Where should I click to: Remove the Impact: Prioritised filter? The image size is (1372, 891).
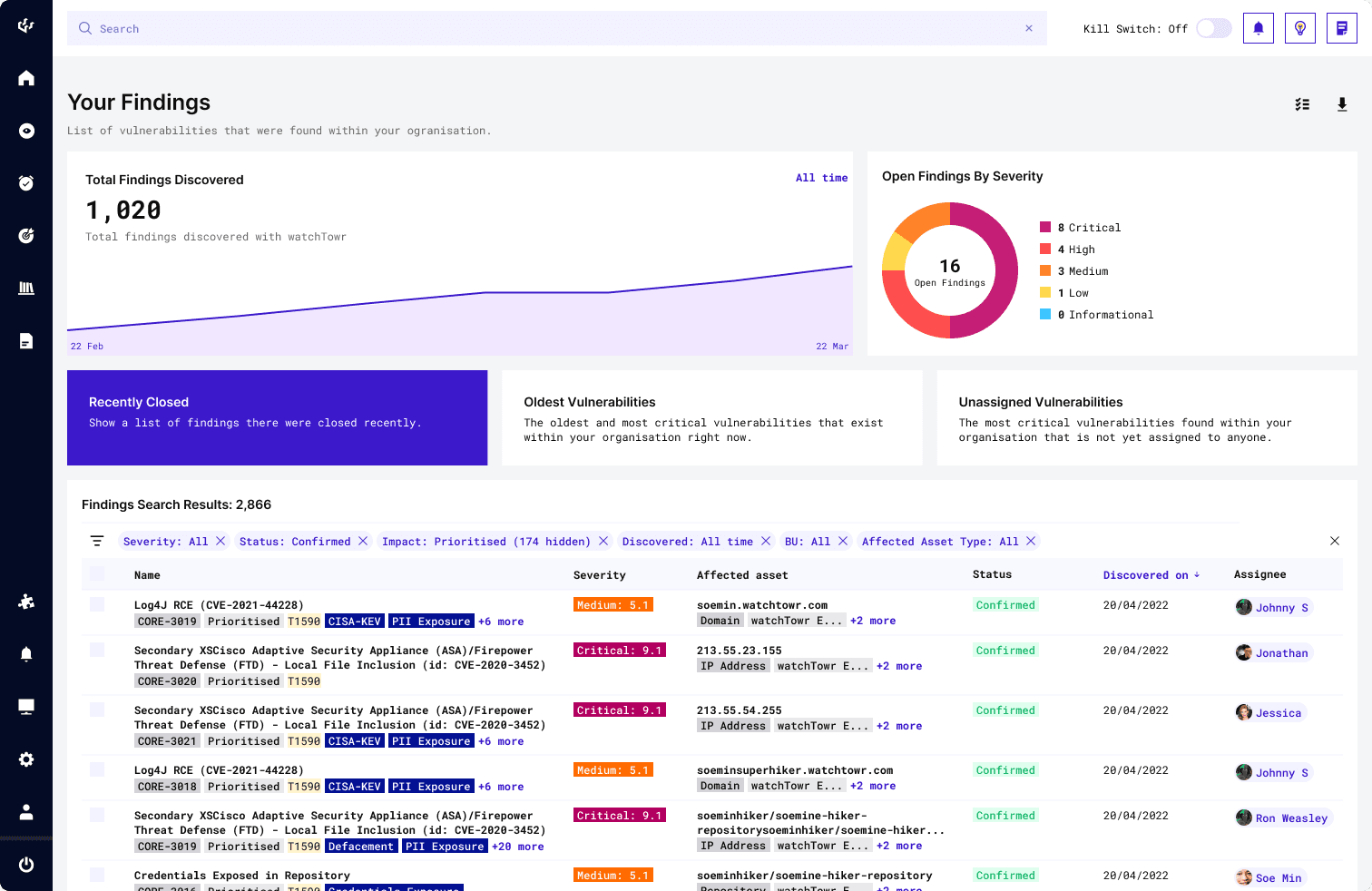point(603,541)
